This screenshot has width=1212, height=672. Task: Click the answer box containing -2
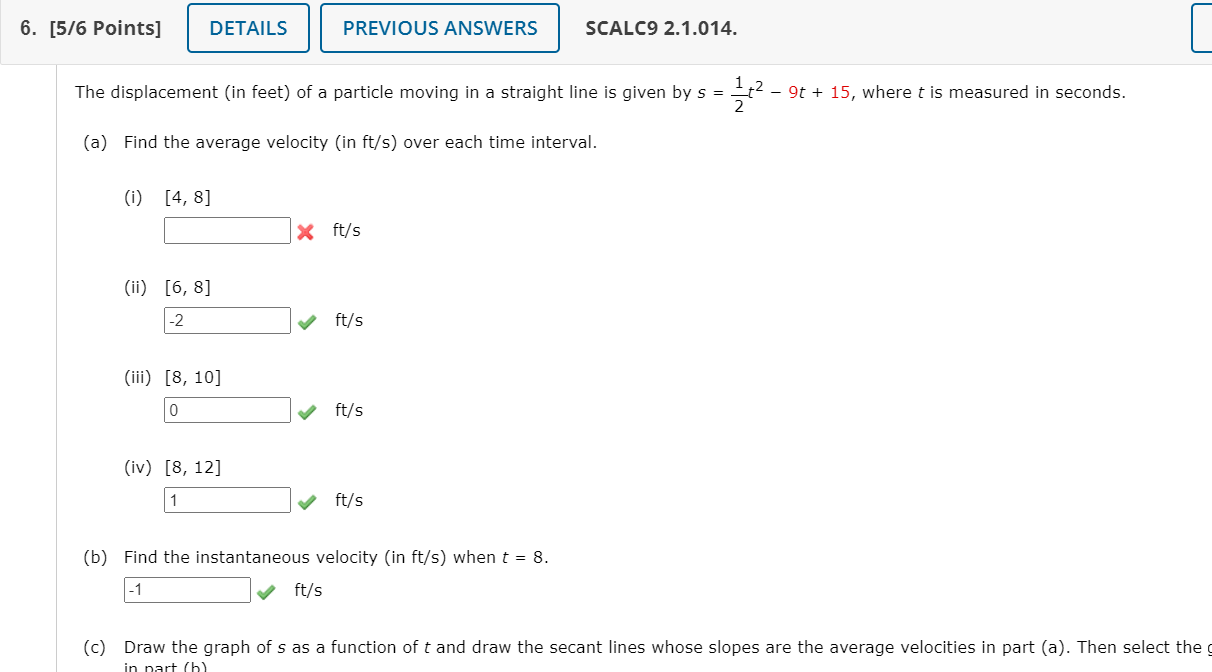(x=227, y=320)
